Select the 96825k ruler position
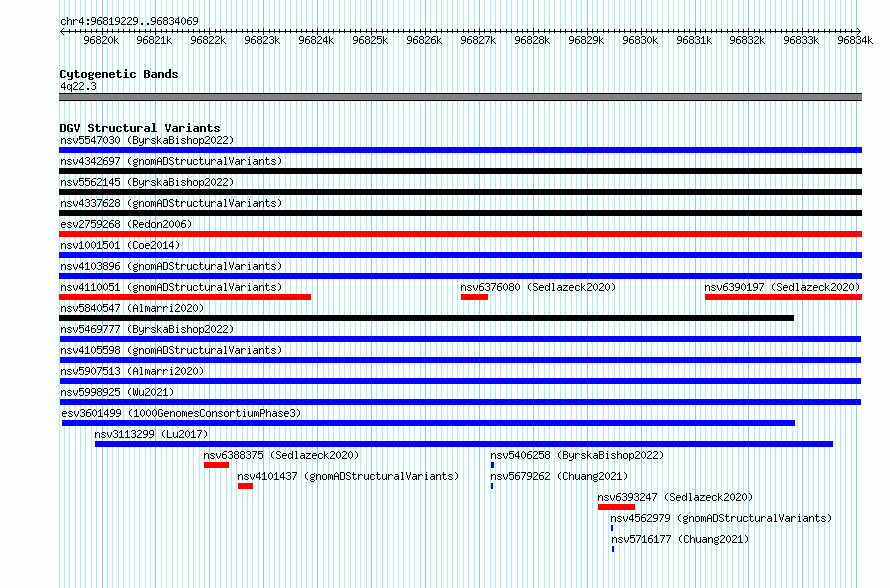Viewport: 890px width, 588px height. pyautogui.click(x=370, y=40)
